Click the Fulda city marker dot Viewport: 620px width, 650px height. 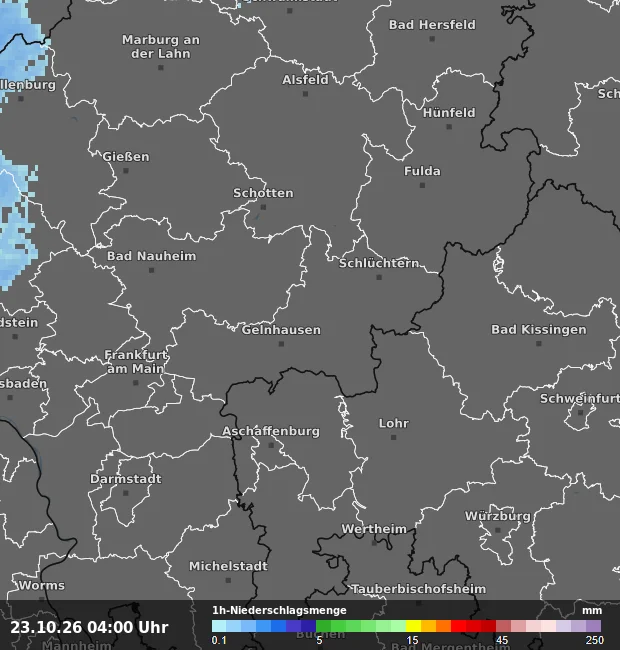(422, 185)
